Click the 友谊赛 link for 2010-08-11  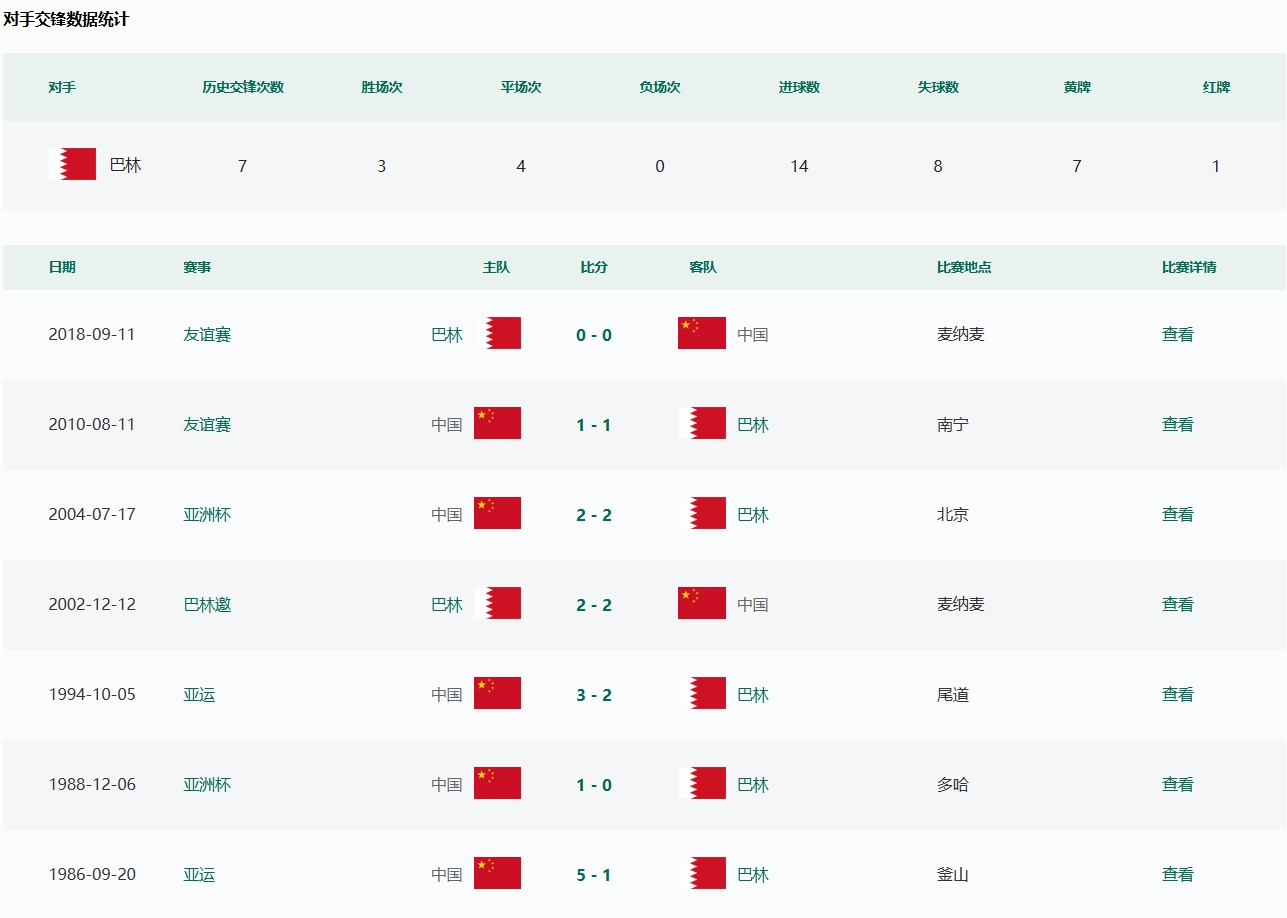tap(207, 425)
